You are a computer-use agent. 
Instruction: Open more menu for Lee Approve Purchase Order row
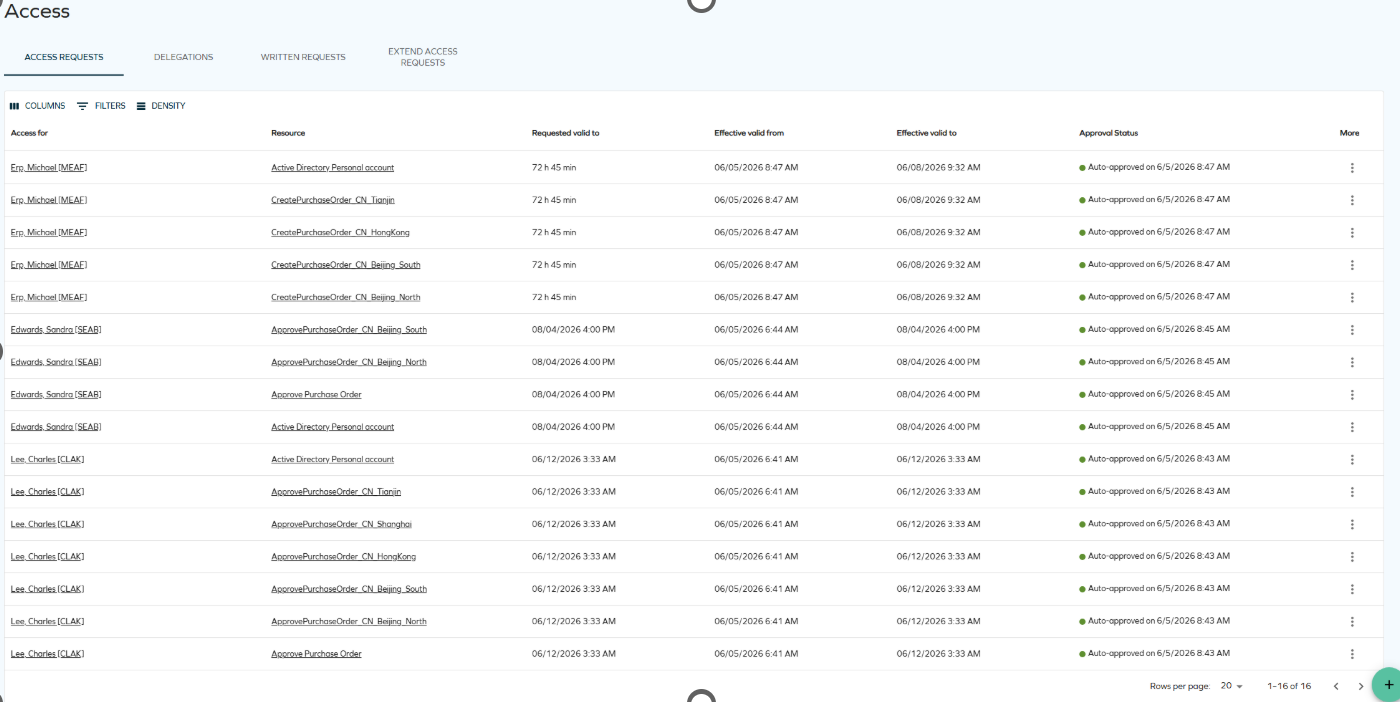pyautogui.click(x=1352, y=654)
